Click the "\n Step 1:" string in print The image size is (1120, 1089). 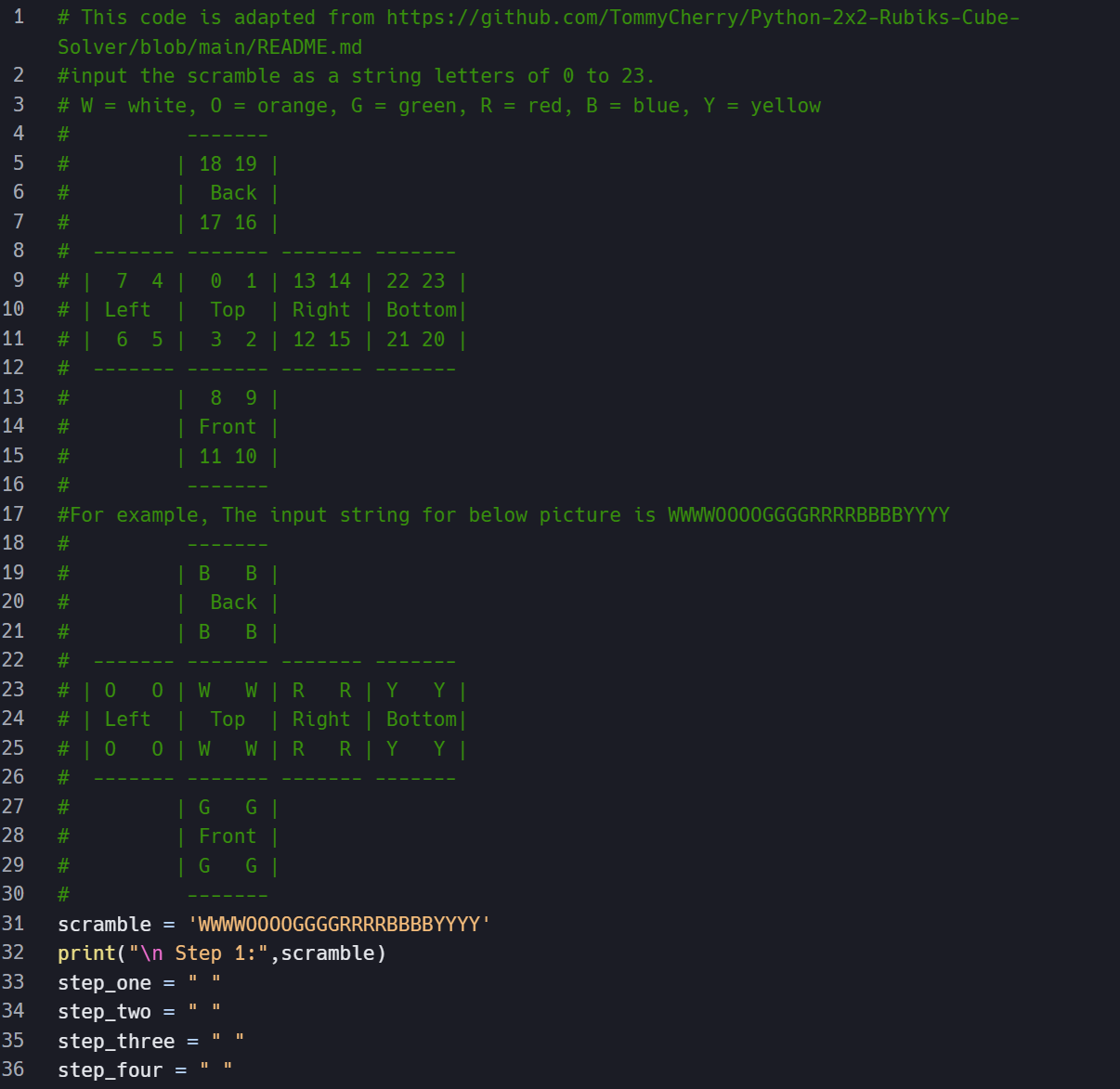click(200, 953)
